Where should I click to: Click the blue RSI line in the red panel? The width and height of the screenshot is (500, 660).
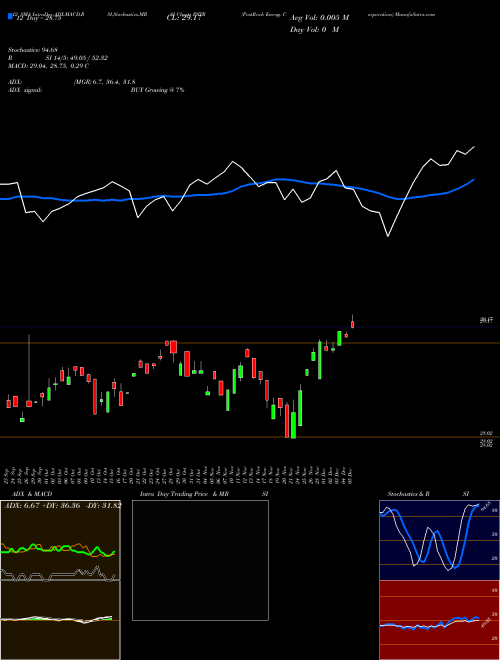[x=429, y=624]
